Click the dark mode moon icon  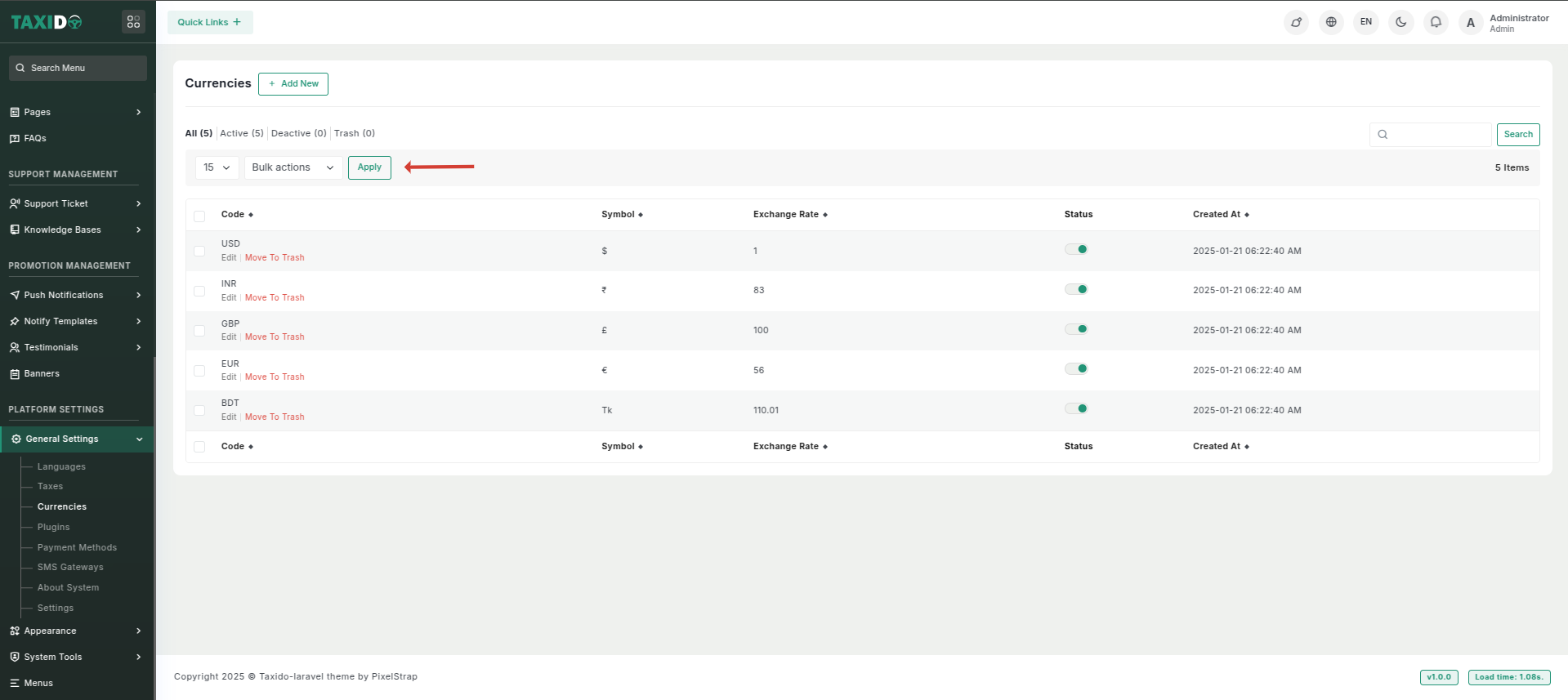point(1400,22)
